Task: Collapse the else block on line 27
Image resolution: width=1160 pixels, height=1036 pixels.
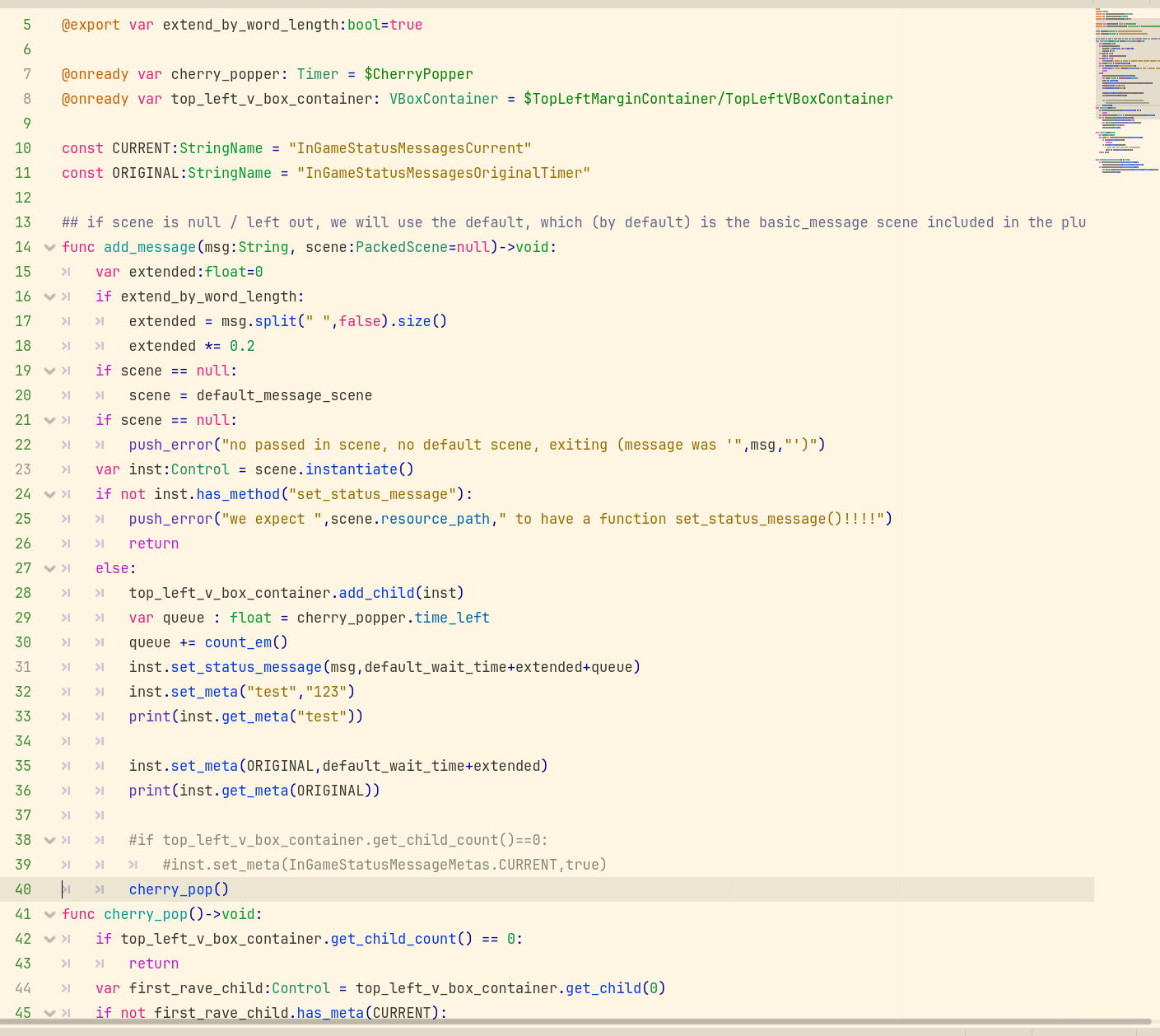Action: [49, 568]
